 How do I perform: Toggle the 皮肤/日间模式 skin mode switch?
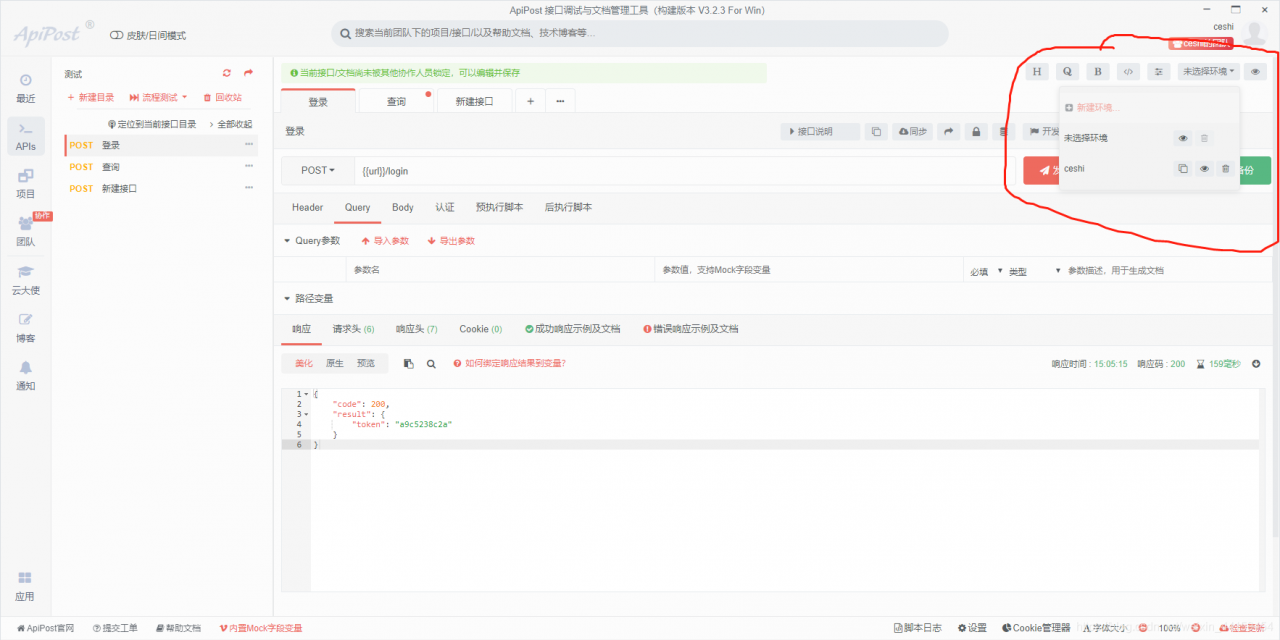pyautogui.click(x=115, y=35)
